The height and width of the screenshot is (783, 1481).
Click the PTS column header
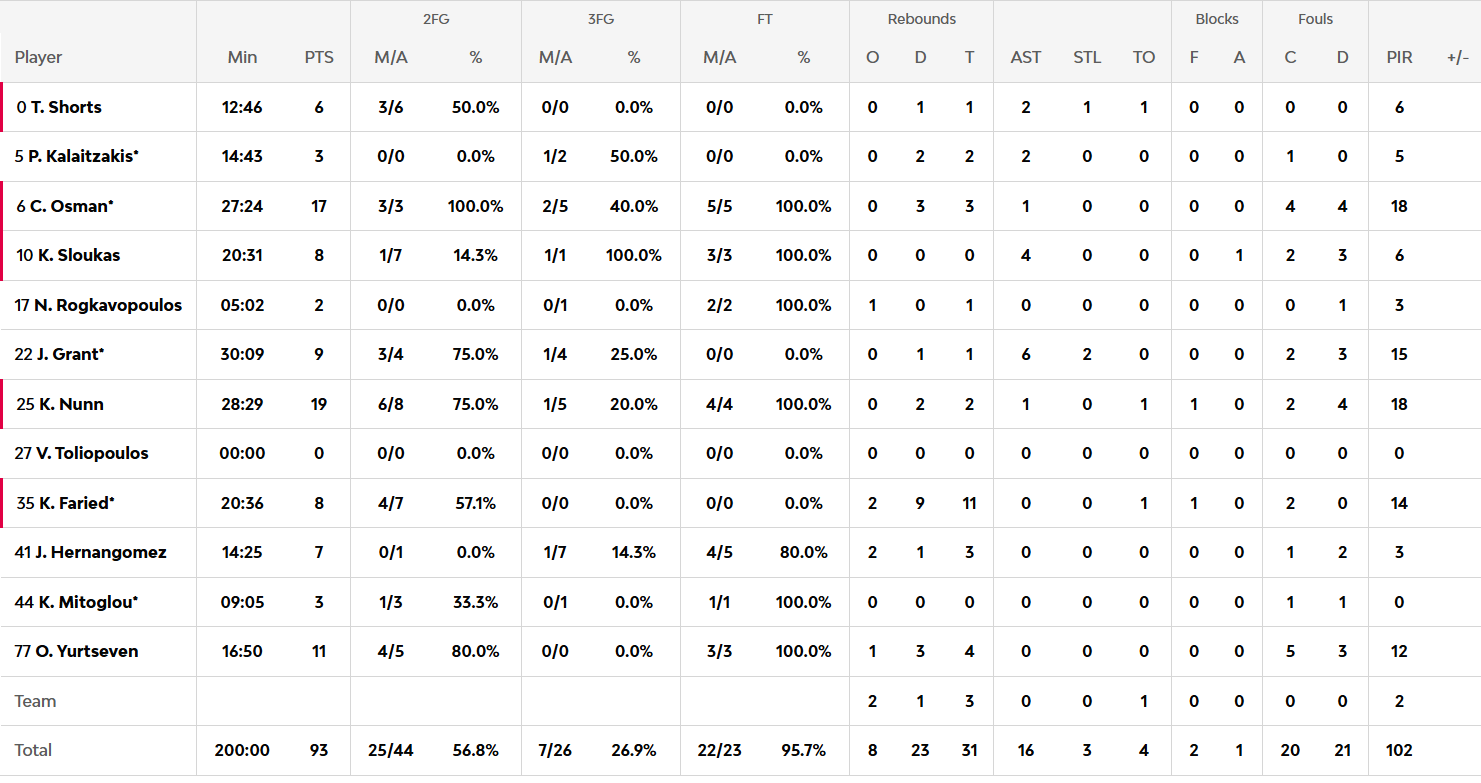319,57
